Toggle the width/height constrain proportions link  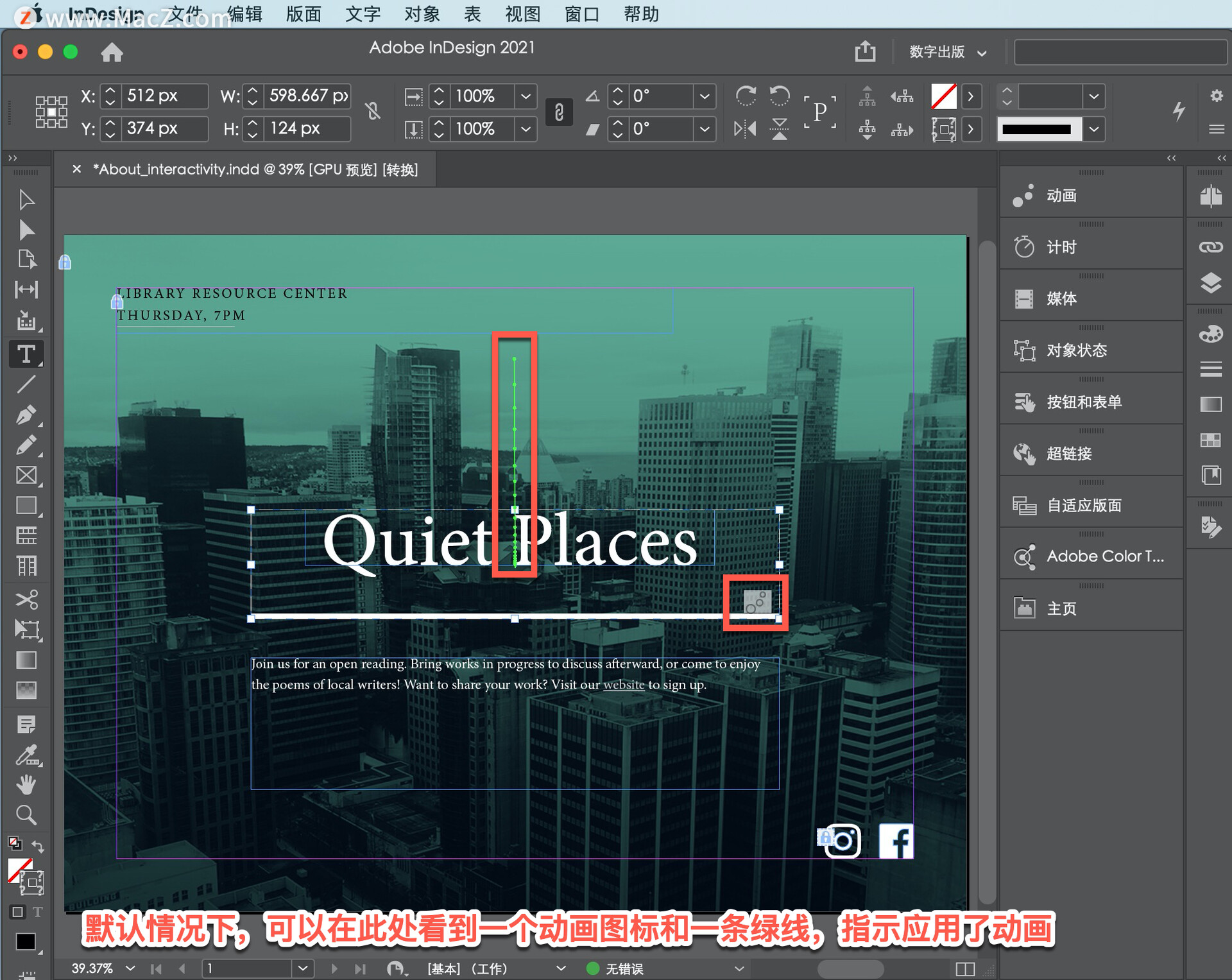(x=373, y=112)
